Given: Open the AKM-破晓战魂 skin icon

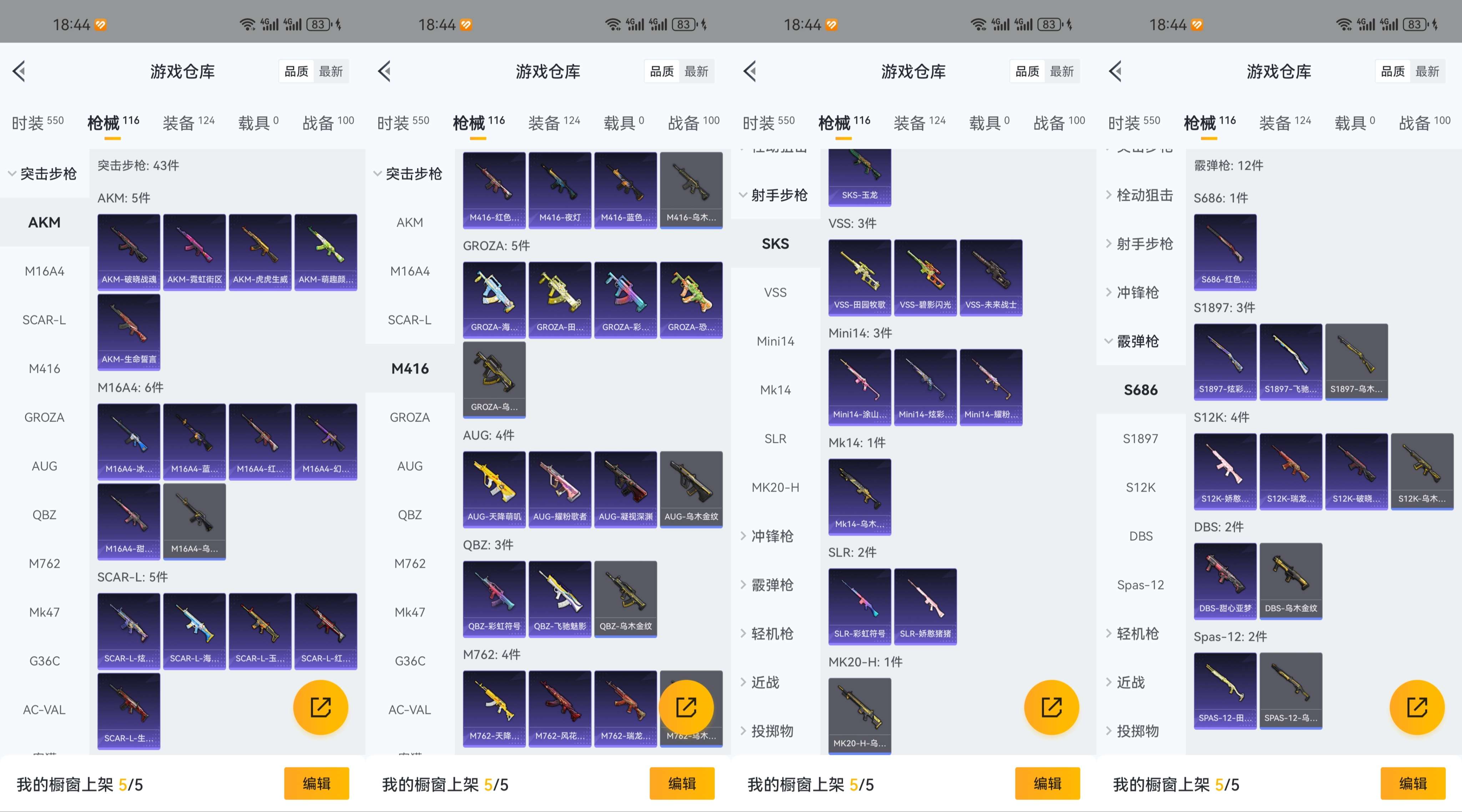Looking at the screenshot, I should [129, 252].
